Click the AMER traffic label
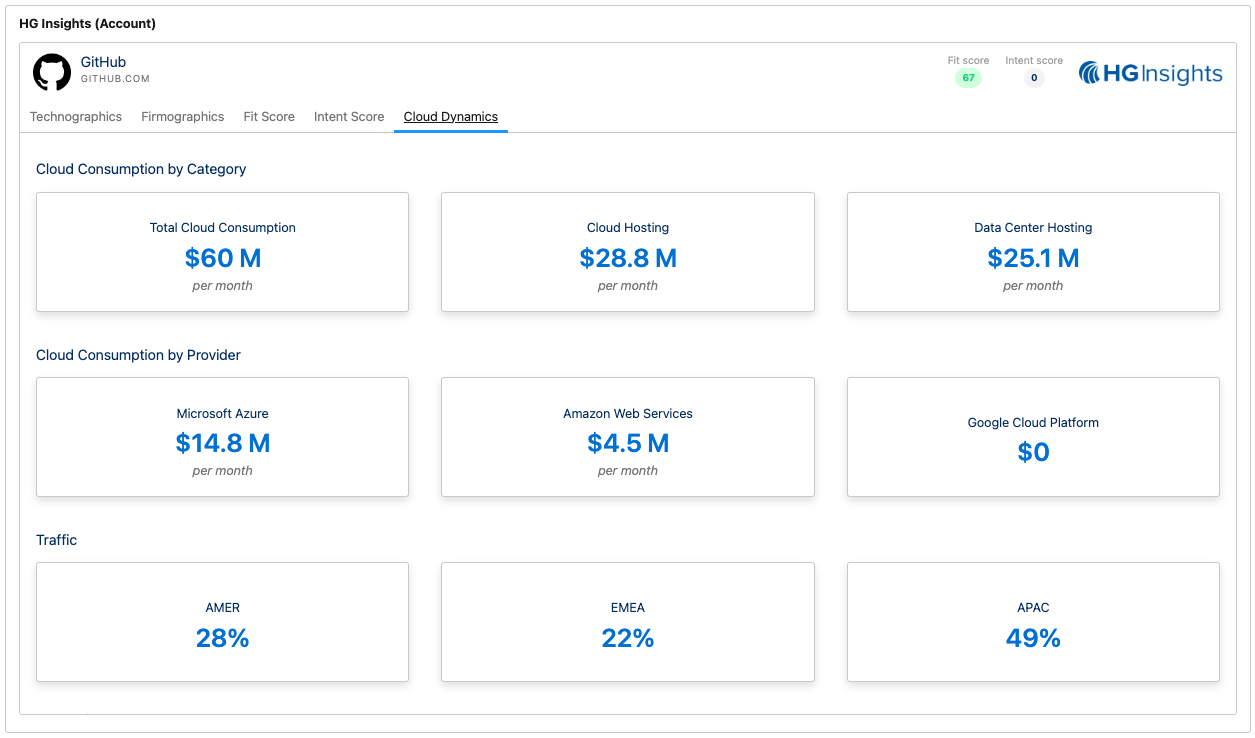The height and width of the screenshot is (738, 1255). point(223,608)
